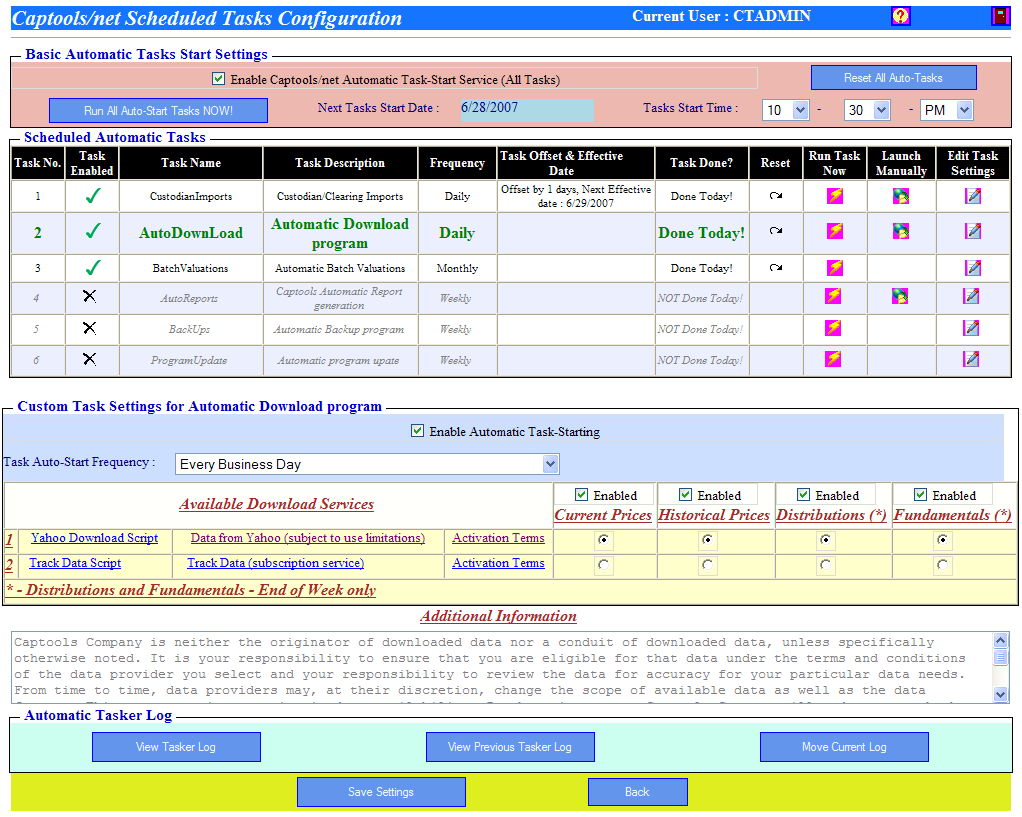The width and height of the screenshot is (1022, 817).
Task: Open Activation Terms for Yahoo Download Script
Action: (x=497, y=538)
